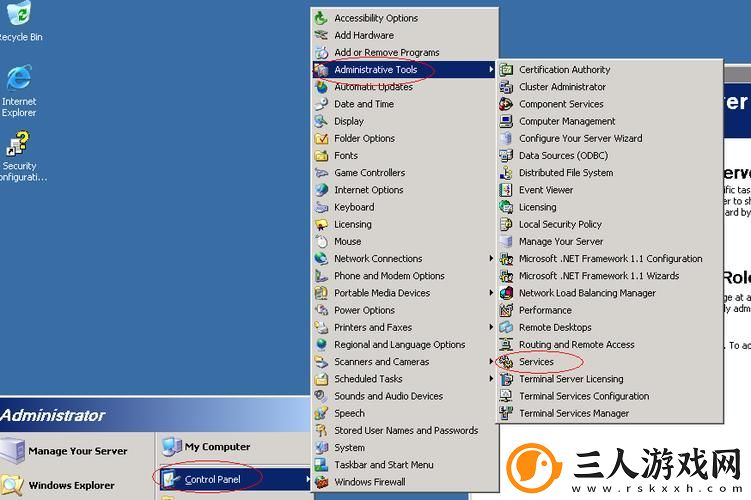Click the Add Hardware icon
Screen dimensions: 751x500
[x=321, y=35]
